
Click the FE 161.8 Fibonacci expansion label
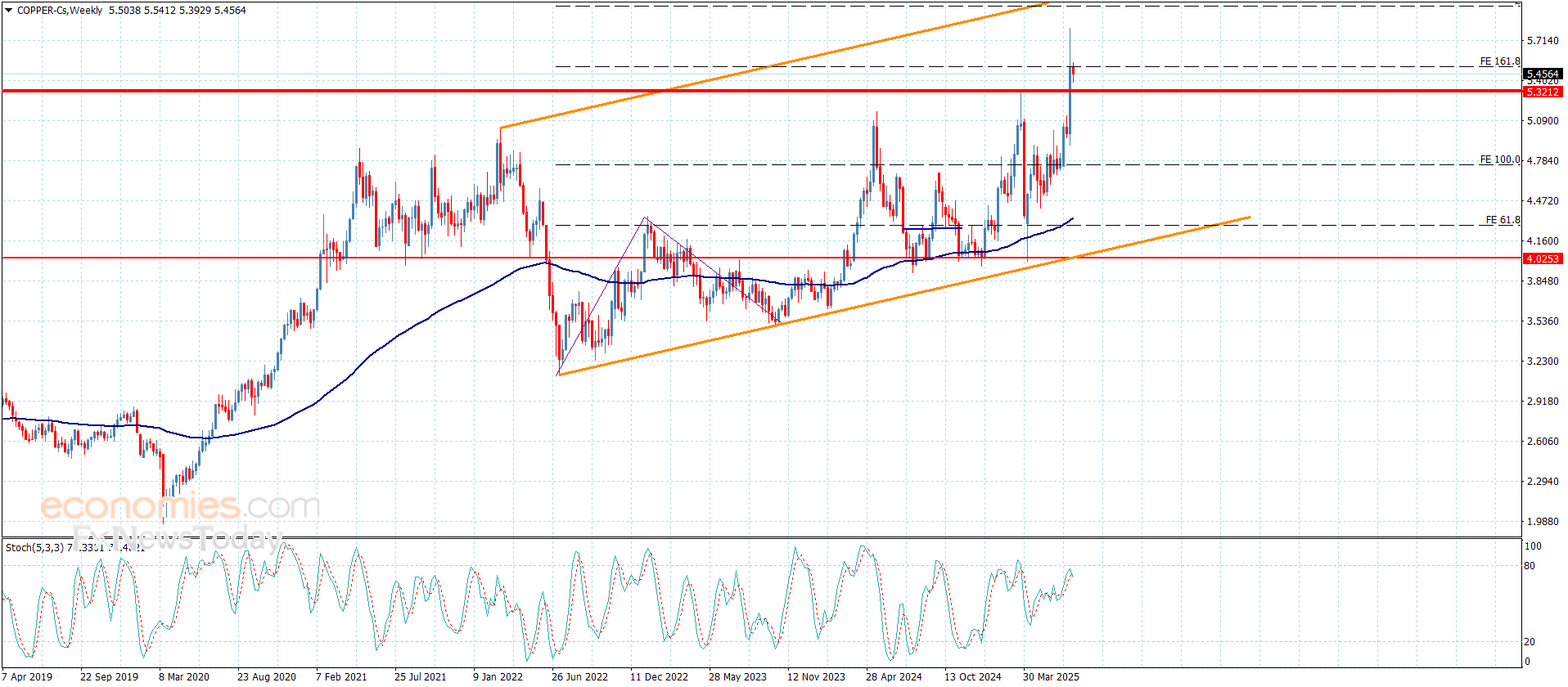click(x=1499, y=61)
